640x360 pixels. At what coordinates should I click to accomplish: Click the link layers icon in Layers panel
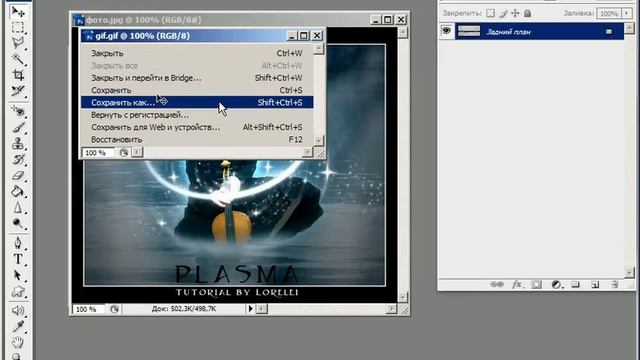tap(497, 284)
